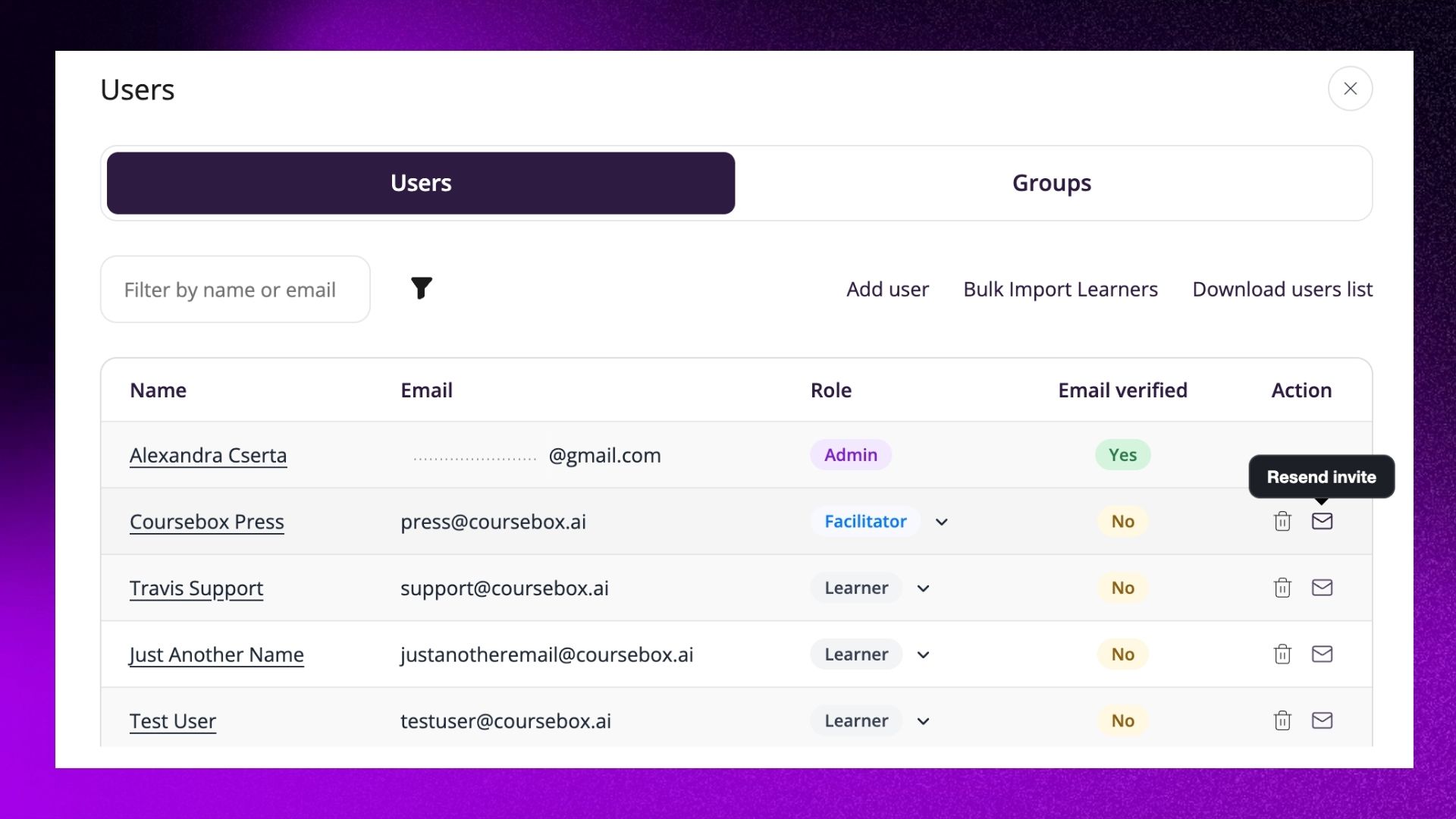Open role dropdown for Travis Support
1456x819 pixels.
click(923, 588)
